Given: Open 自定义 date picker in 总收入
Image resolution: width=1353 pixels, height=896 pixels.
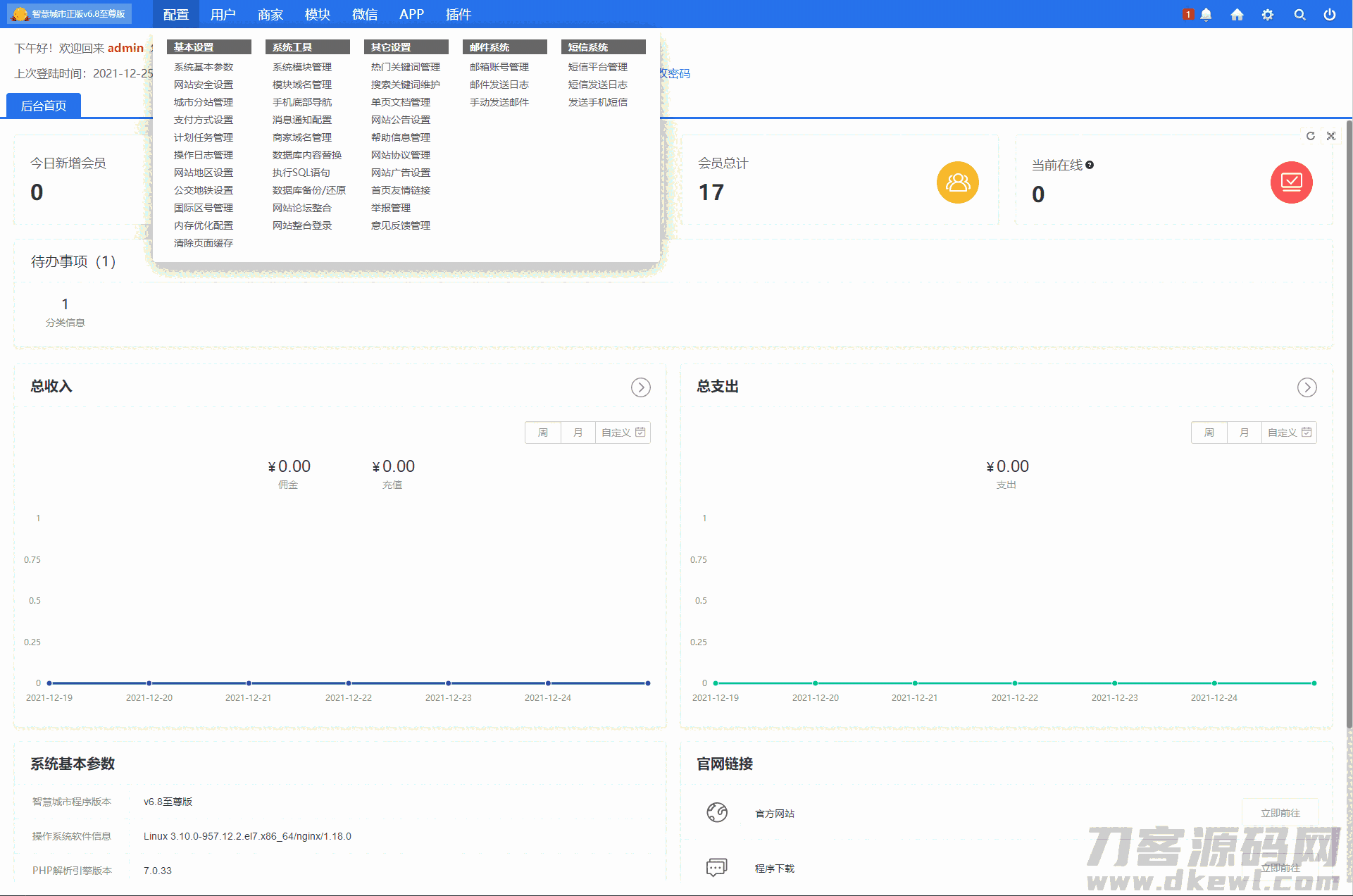Looking at the screenshot, I should (x=623, y=433).
